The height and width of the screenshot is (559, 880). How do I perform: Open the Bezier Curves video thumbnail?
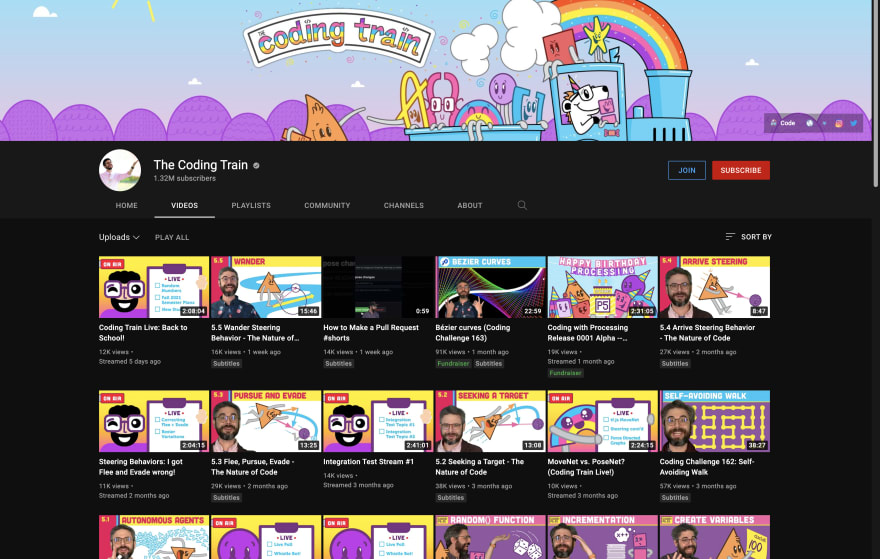coord(491,287)
